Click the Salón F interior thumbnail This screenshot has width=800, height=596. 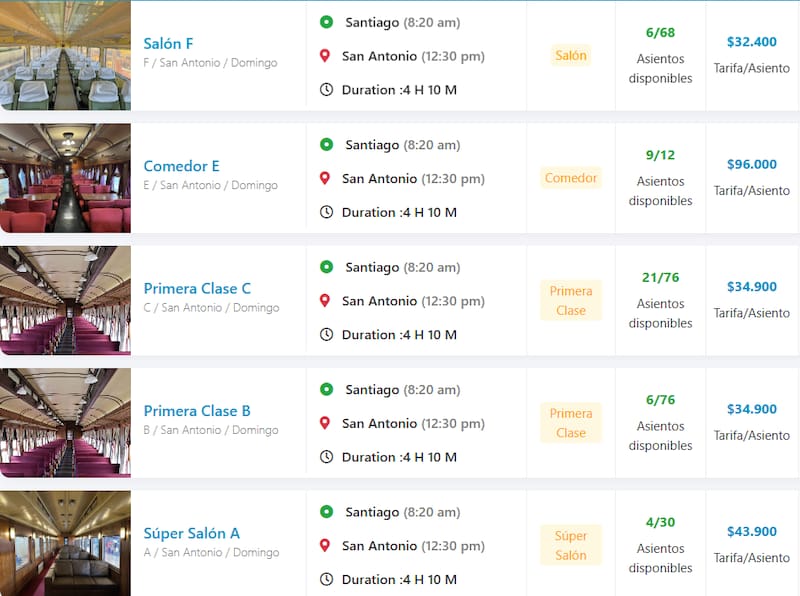(65, 55)
